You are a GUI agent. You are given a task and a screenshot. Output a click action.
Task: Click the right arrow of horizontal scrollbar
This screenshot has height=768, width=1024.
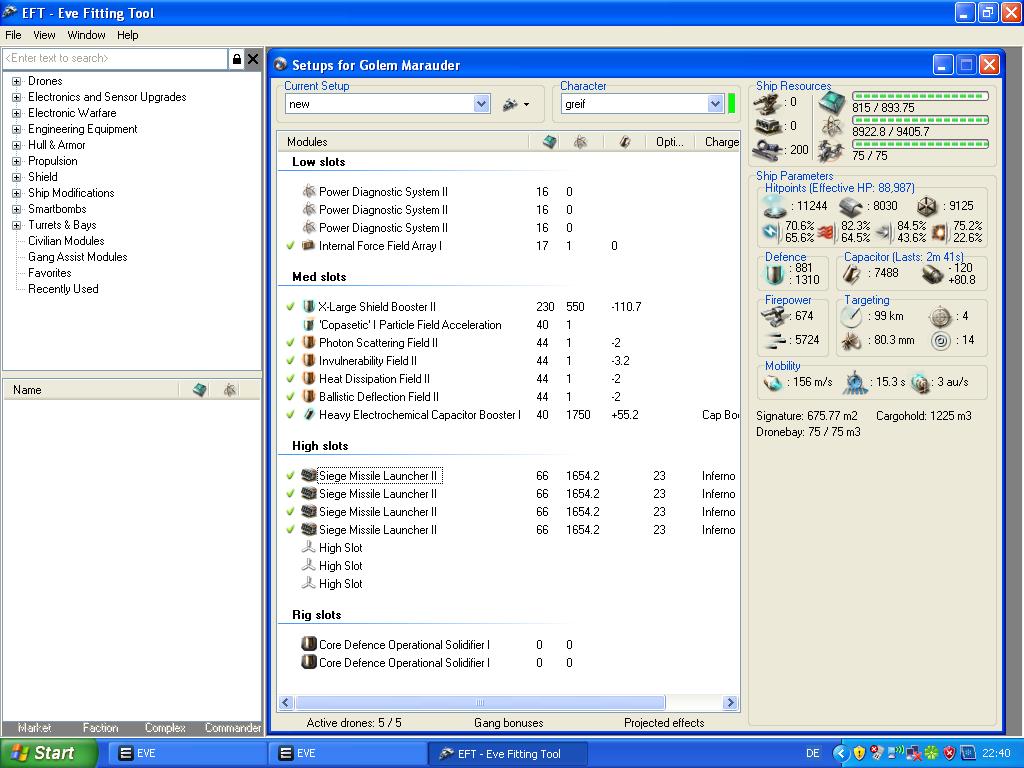click(x=730, y=703)
